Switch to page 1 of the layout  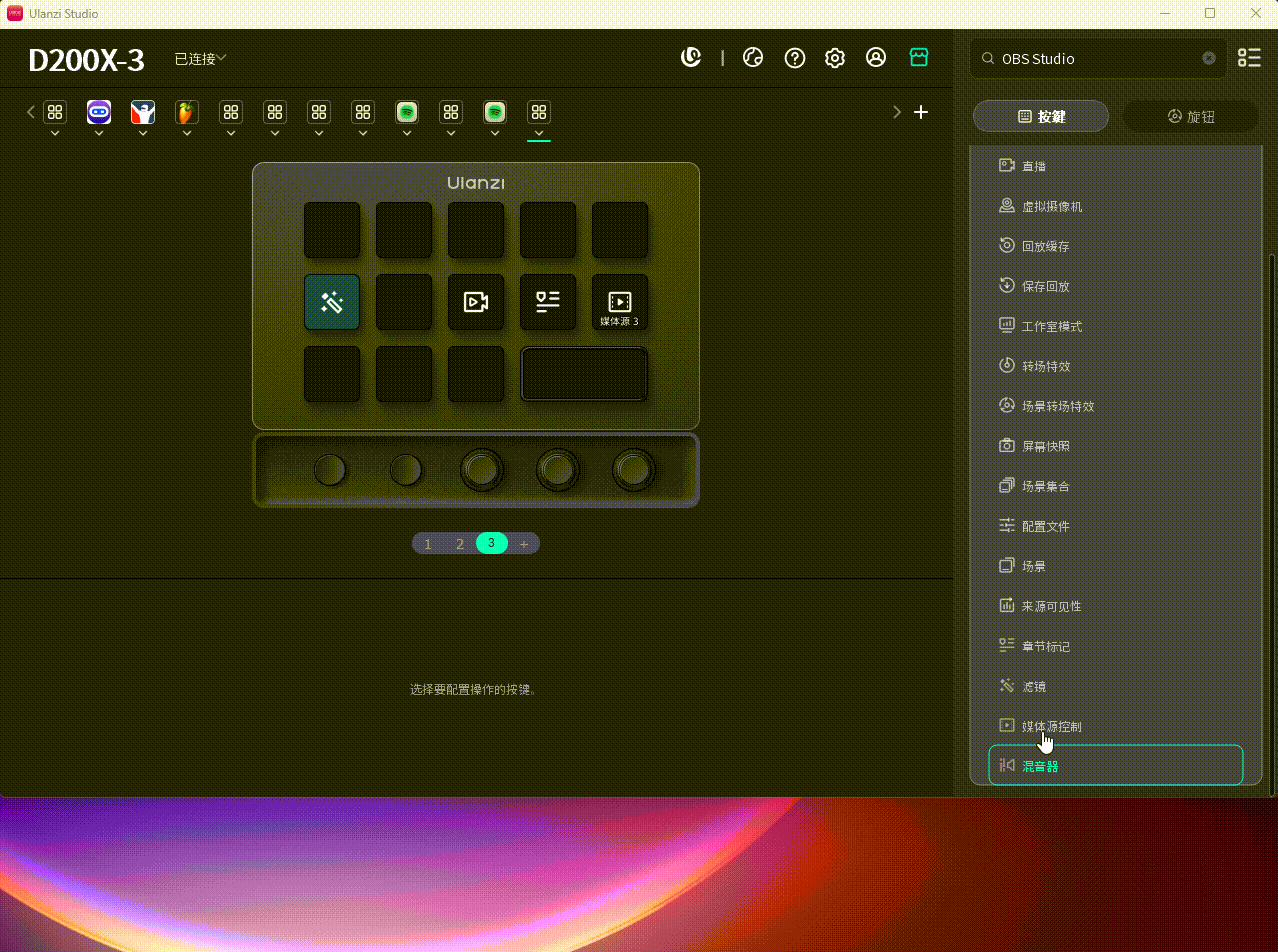(428, 544)
